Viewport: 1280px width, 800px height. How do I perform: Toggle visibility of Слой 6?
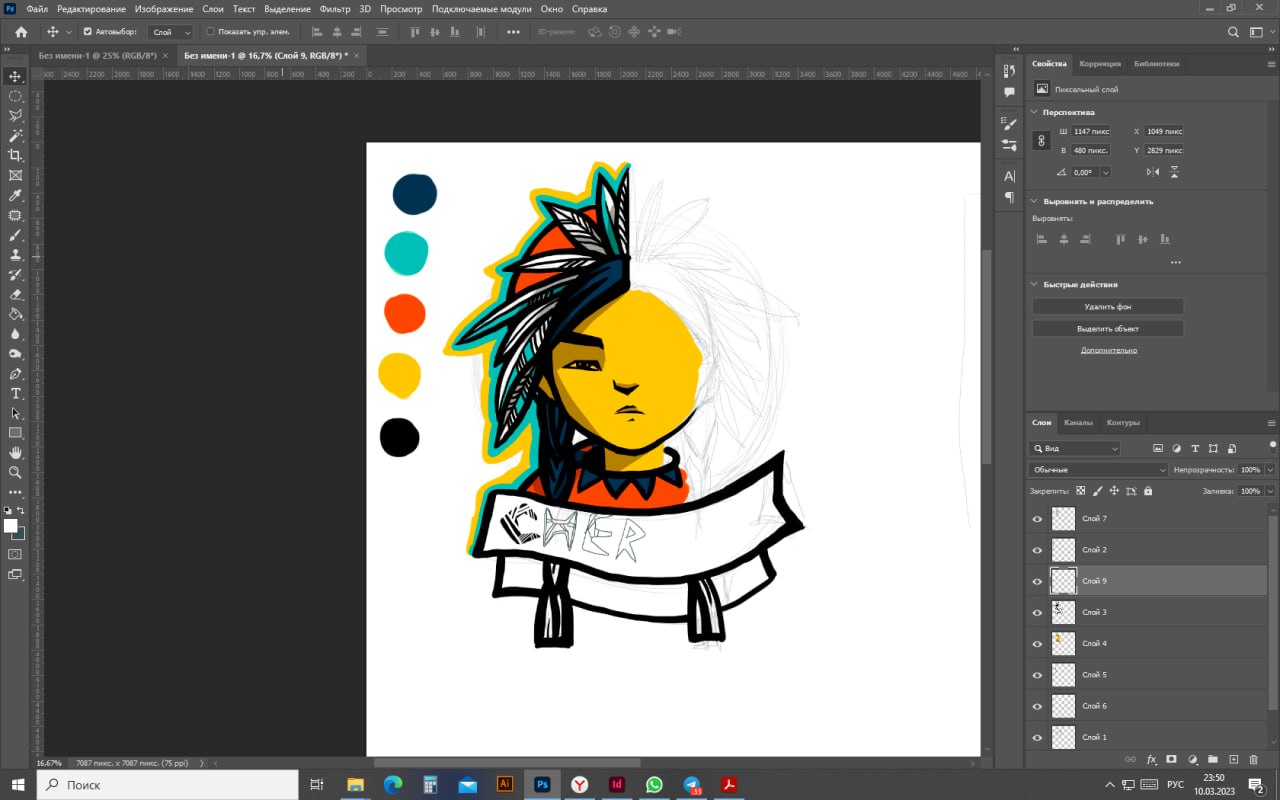click(x=1037, y=706)
